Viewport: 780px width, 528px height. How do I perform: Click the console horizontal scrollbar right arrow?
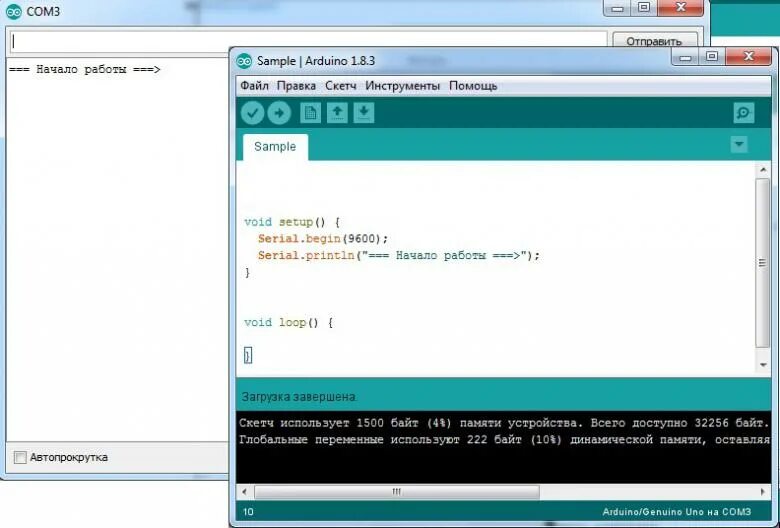pos(763,492)
